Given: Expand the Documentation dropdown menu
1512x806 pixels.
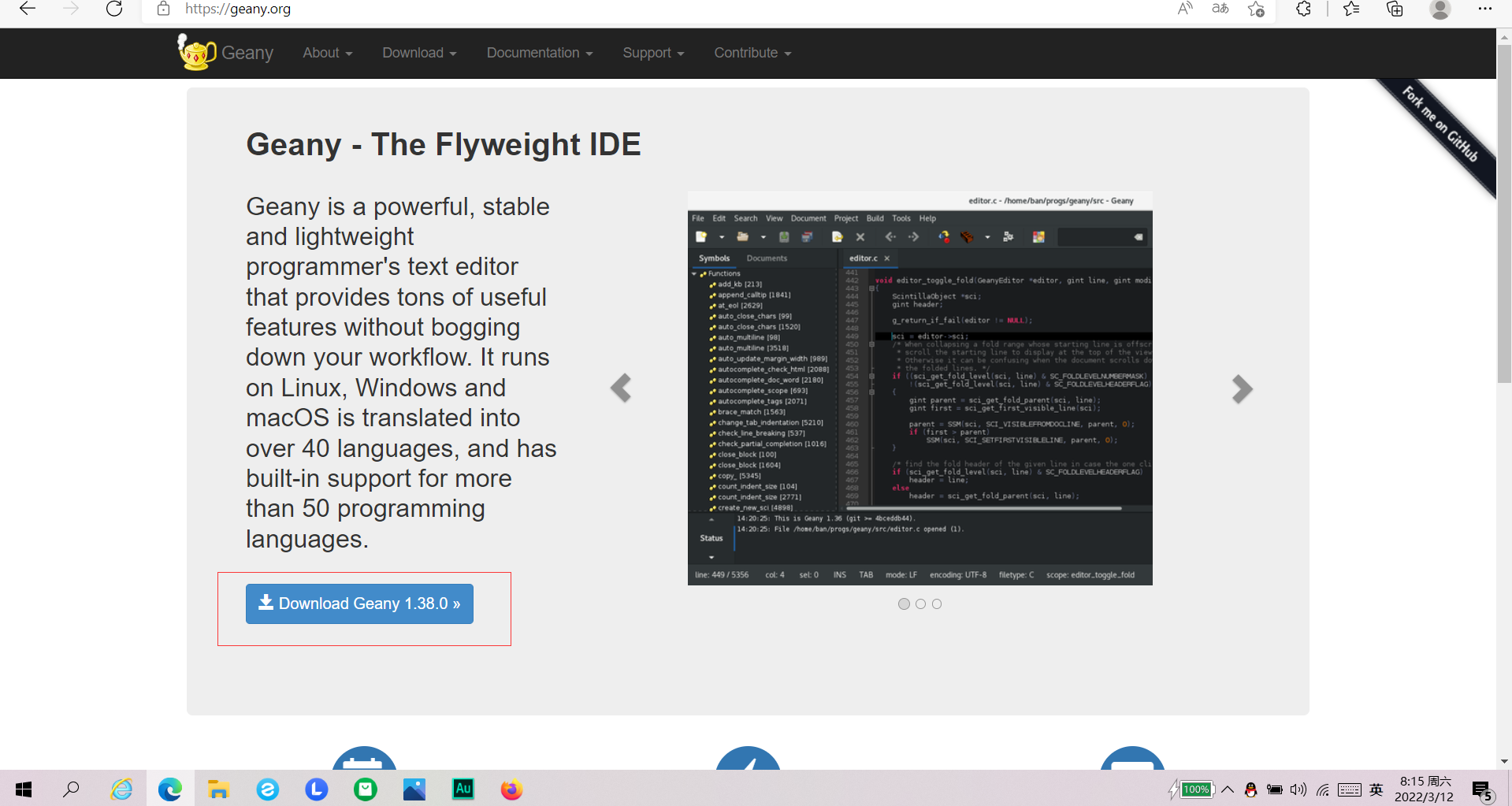Looking at the screenshot, I should [x=540, y=53].
